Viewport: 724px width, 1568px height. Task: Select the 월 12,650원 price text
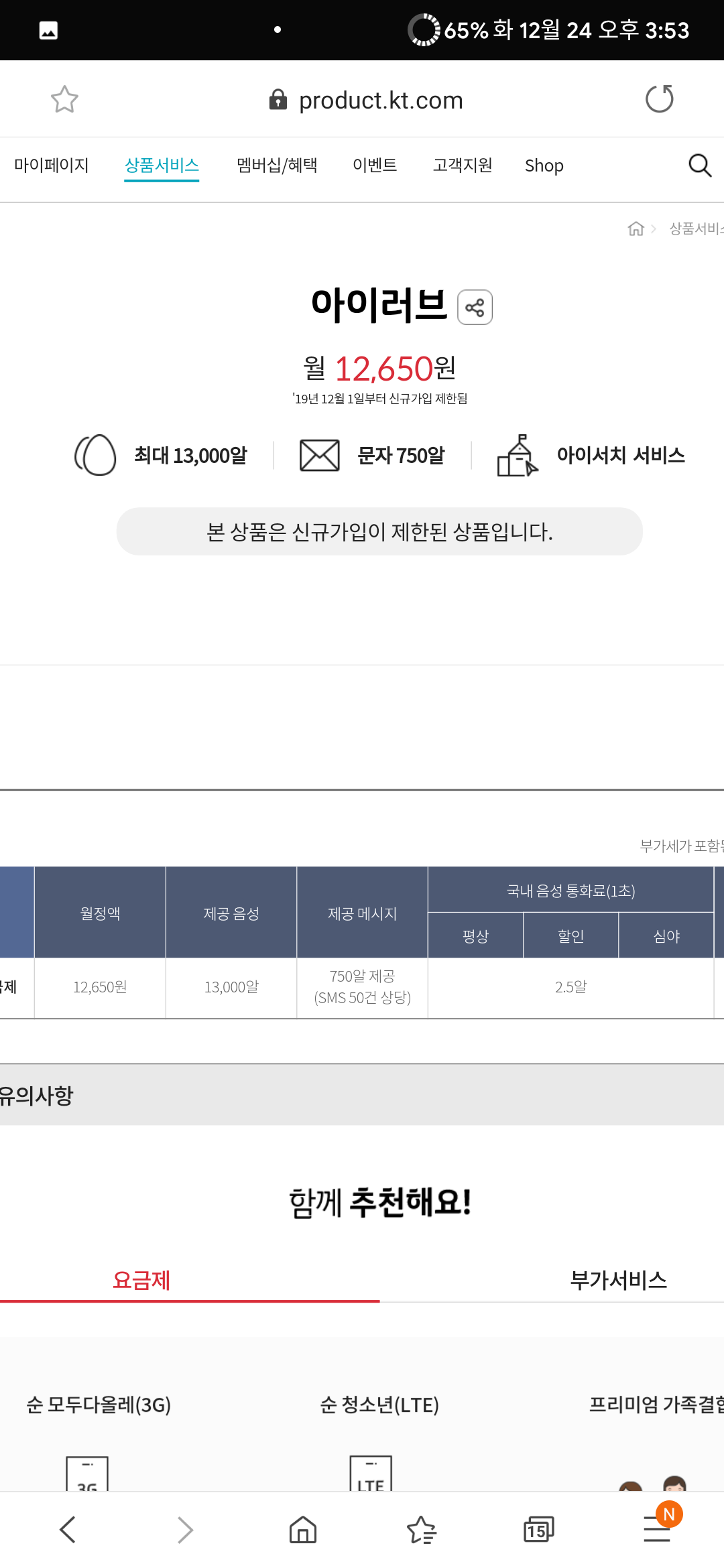tap(379, 368)
